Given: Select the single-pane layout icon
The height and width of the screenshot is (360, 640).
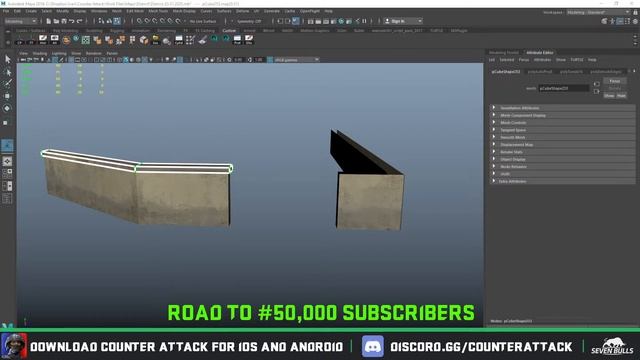Looking at the screenshot, I should tap(7, 161).
